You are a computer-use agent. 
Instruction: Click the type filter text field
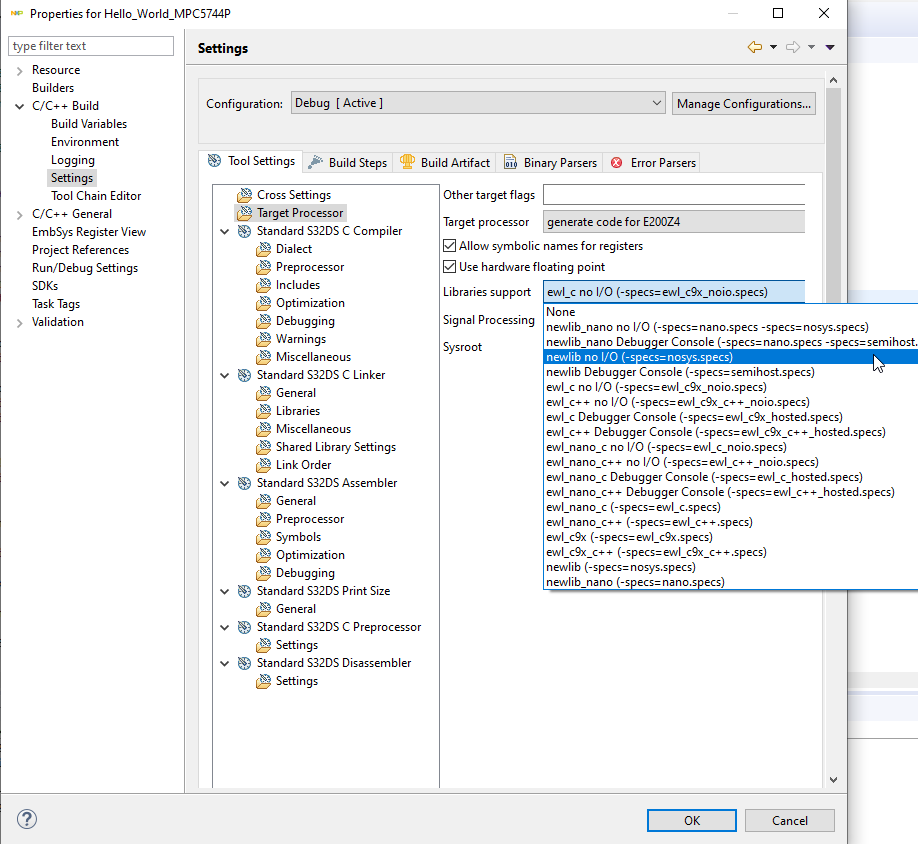click(x=91, y=46)
